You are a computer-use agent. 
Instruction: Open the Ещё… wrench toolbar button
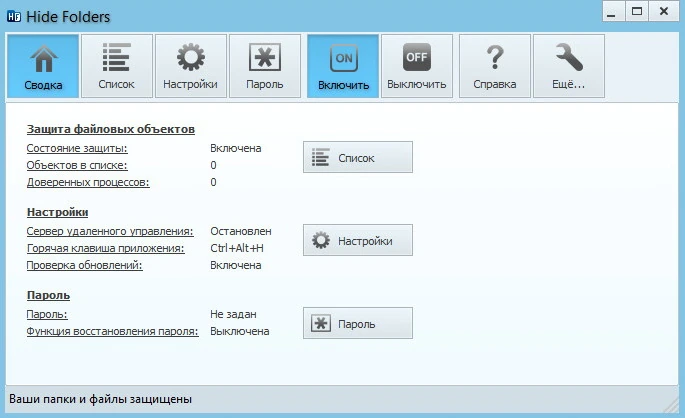pyautogui.click(x=569, y=66)
